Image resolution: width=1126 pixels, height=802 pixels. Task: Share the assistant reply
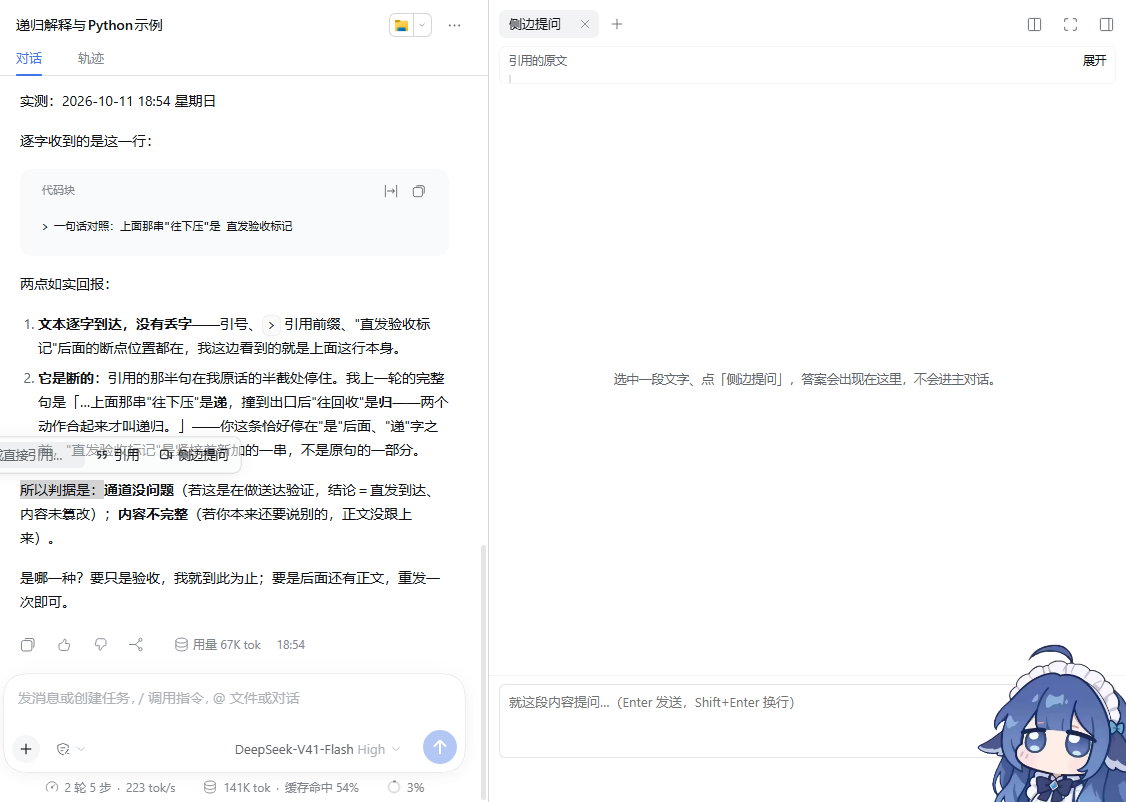click(136, 645)
